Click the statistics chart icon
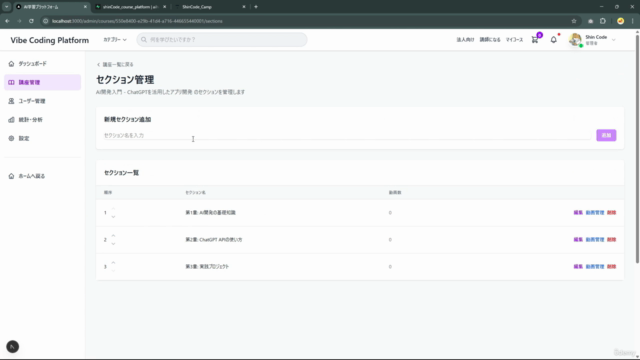The width and height of the screenshot is (640, 360). coord(11,120)
